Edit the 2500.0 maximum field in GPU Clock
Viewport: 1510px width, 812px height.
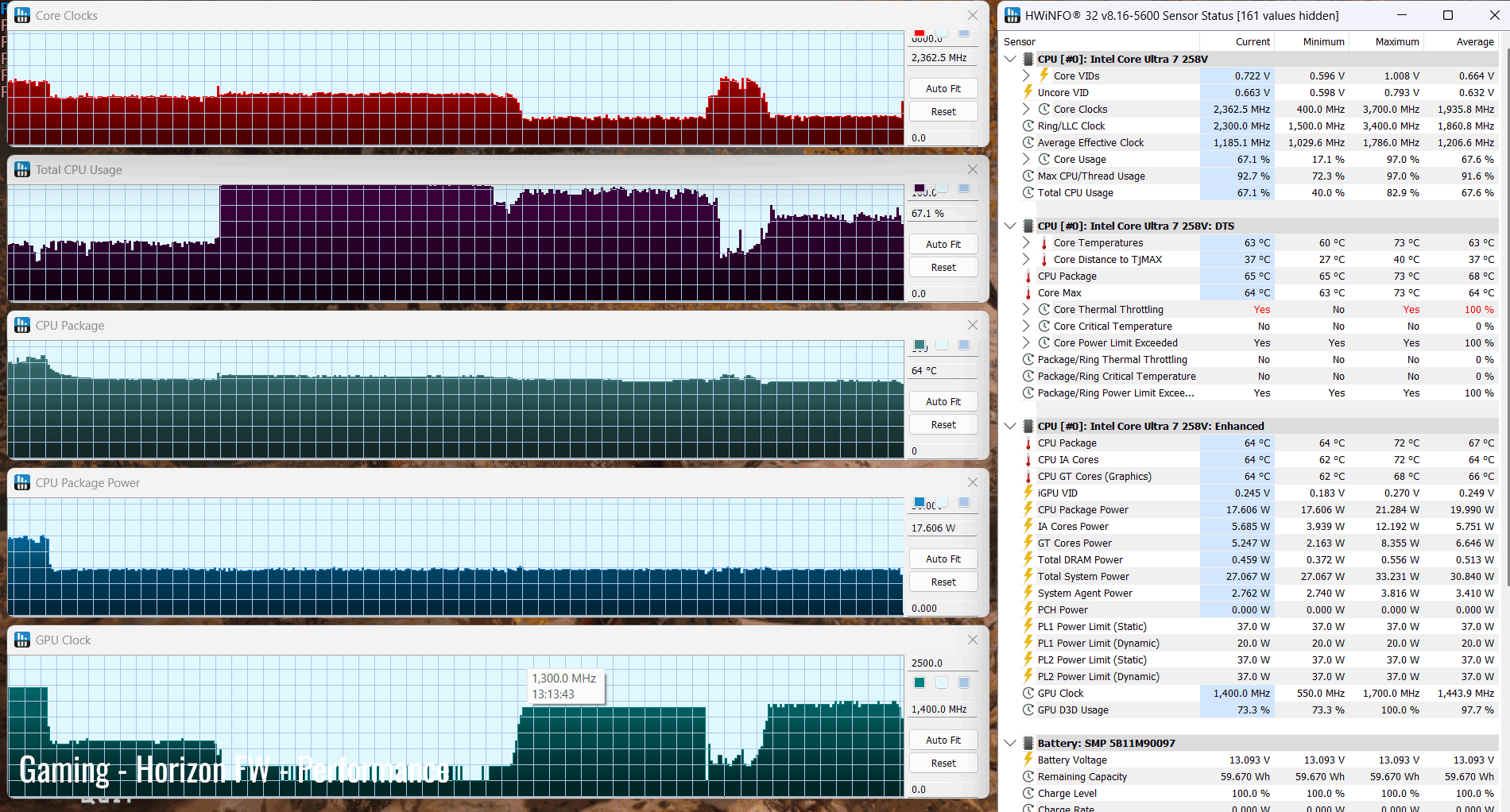943,663
